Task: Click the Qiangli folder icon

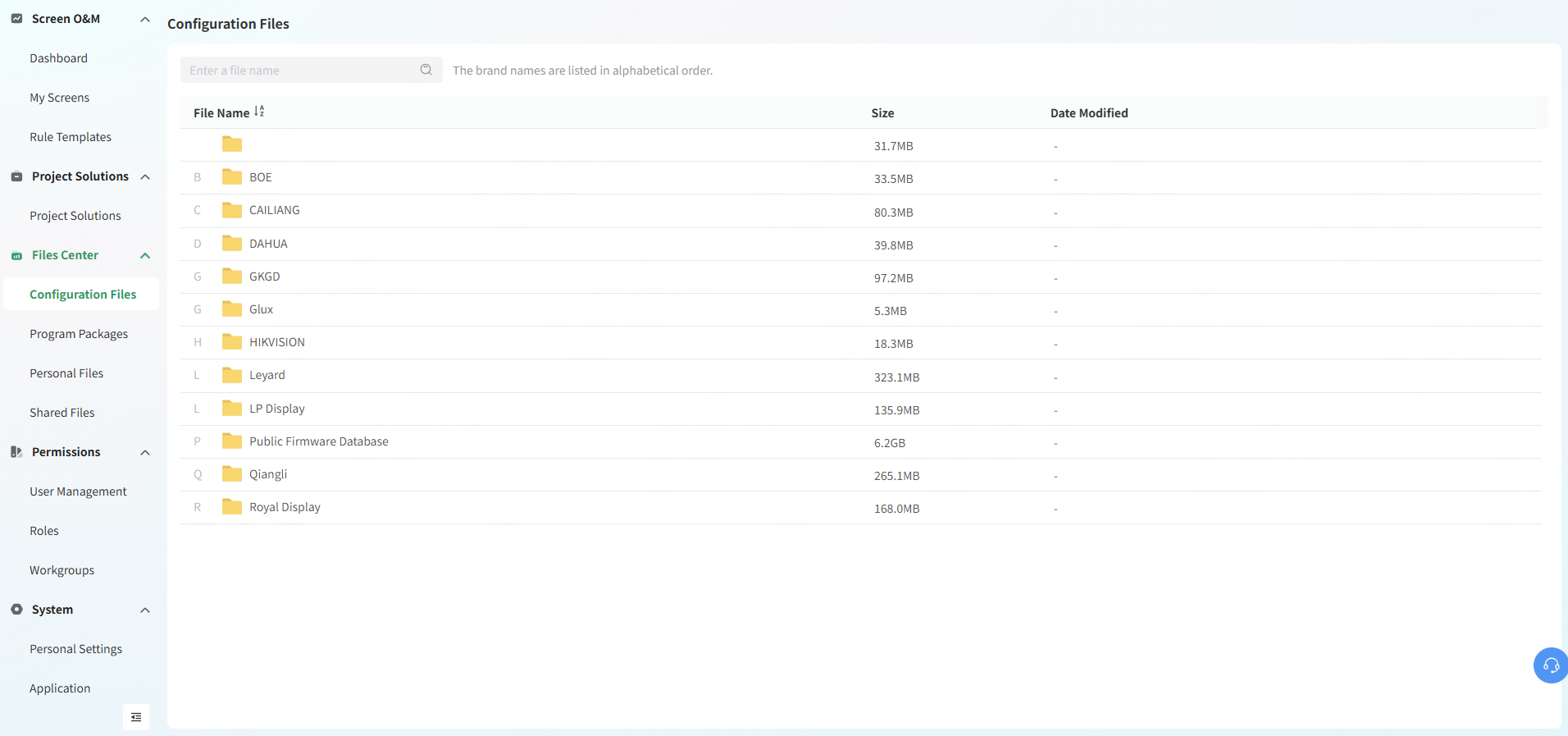Action: click(x=232, y=474)
